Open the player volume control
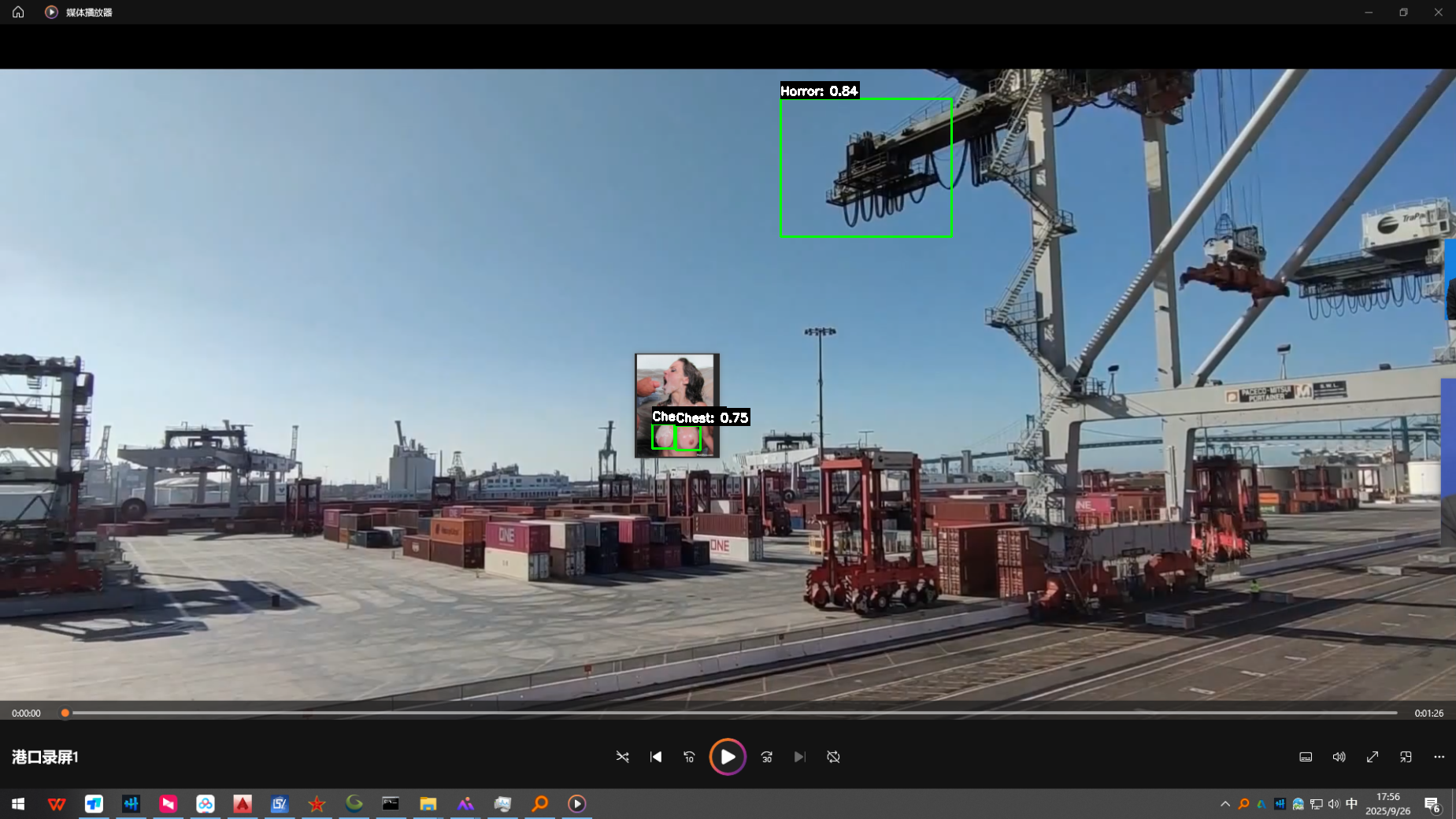1456x819 pixels. pyautogui.click(x=1339, y=757)
